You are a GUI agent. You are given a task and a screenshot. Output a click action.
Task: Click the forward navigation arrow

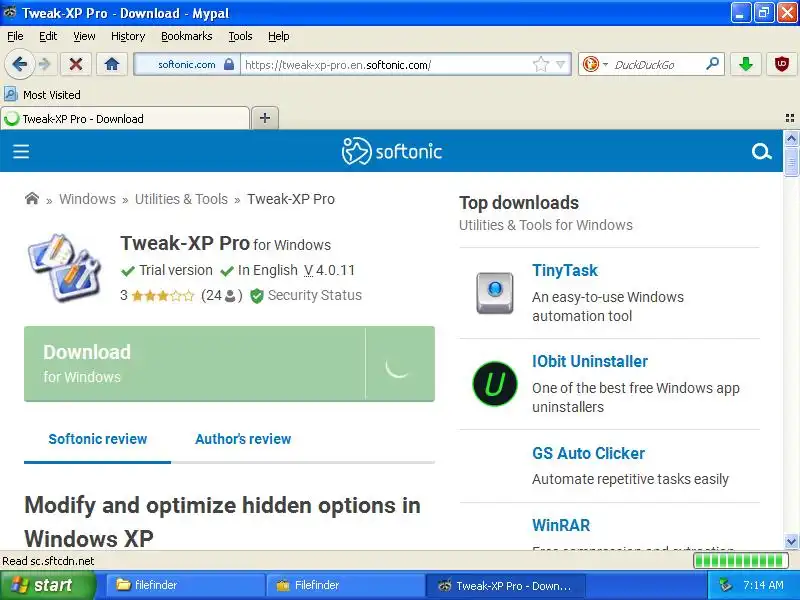pyautogui.click(x=45, y=64)
